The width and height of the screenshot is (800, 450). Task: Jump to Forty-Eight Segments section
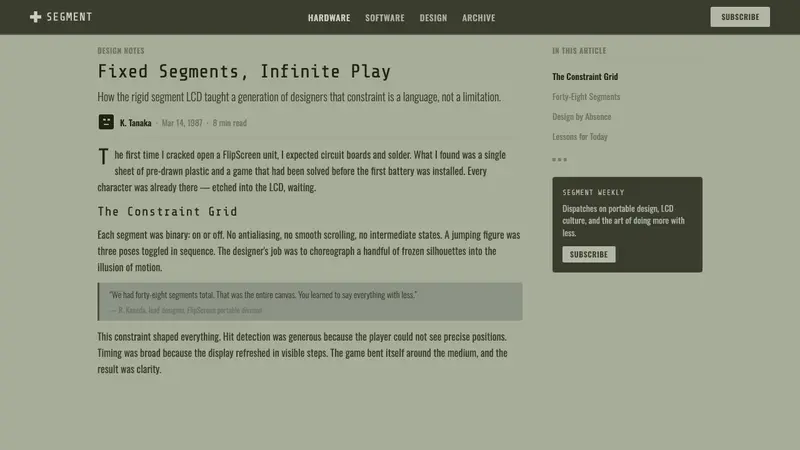coord(586,96)
